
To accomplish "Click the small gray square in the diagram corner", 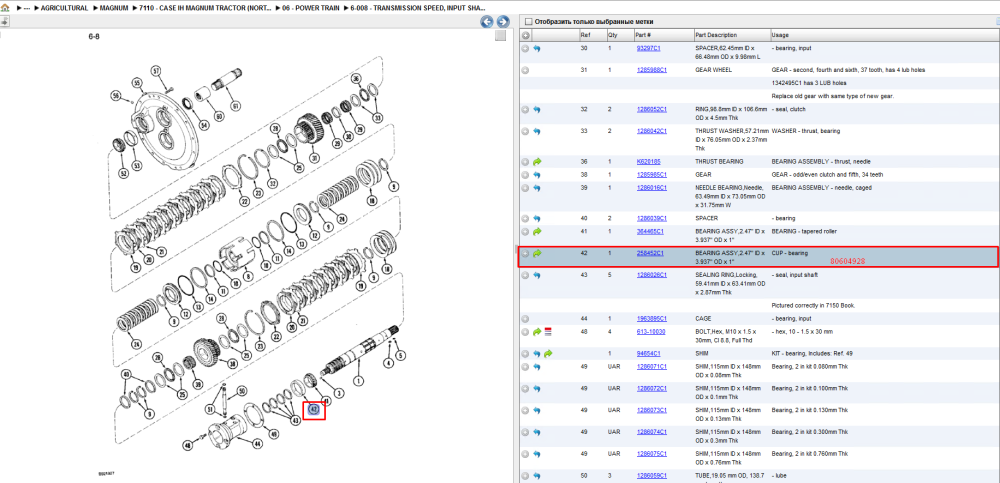I will [x=501, y=36].
